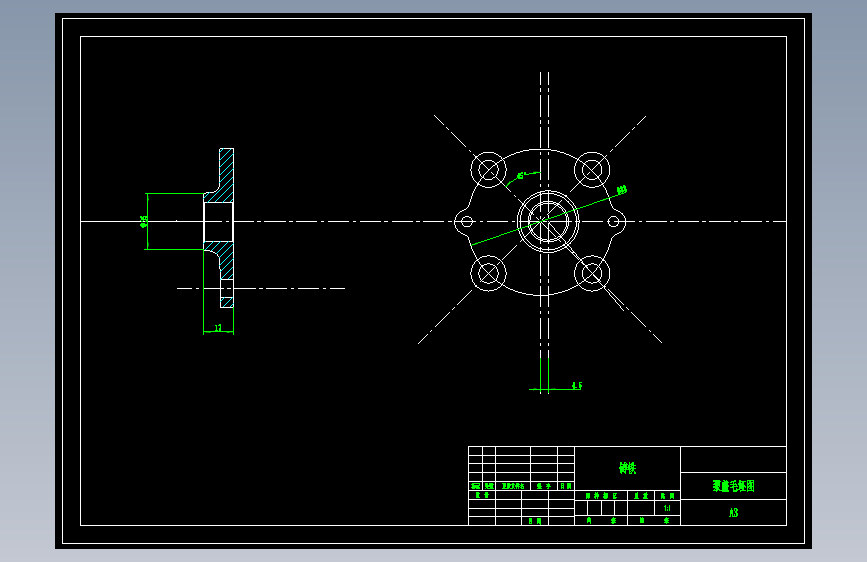867x562 pixels.
Task: Click the "A3" sheet size text
Action: [734, 513]
